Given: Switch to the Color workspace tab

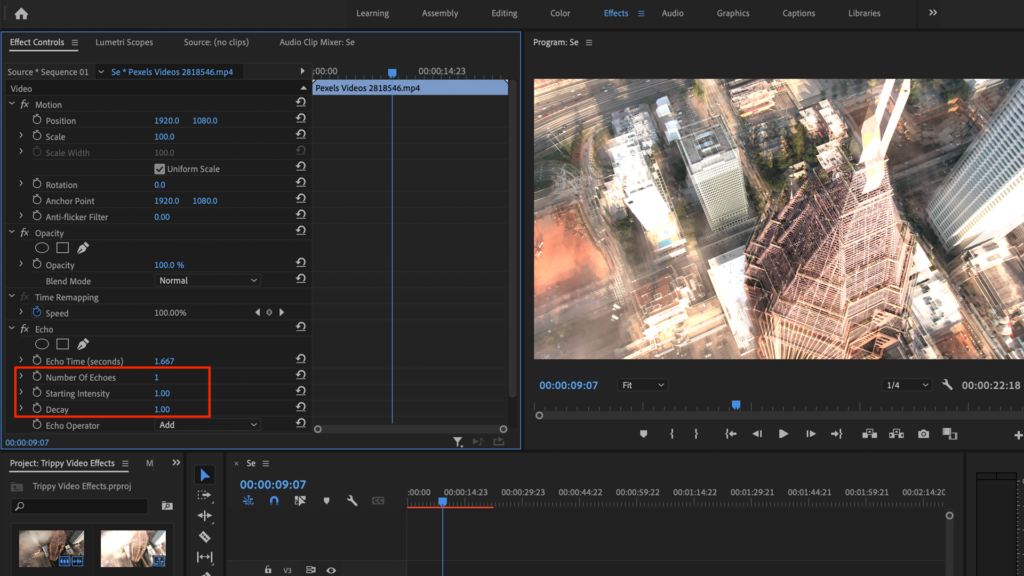Looking at the screenshot, I should point(560,13).
